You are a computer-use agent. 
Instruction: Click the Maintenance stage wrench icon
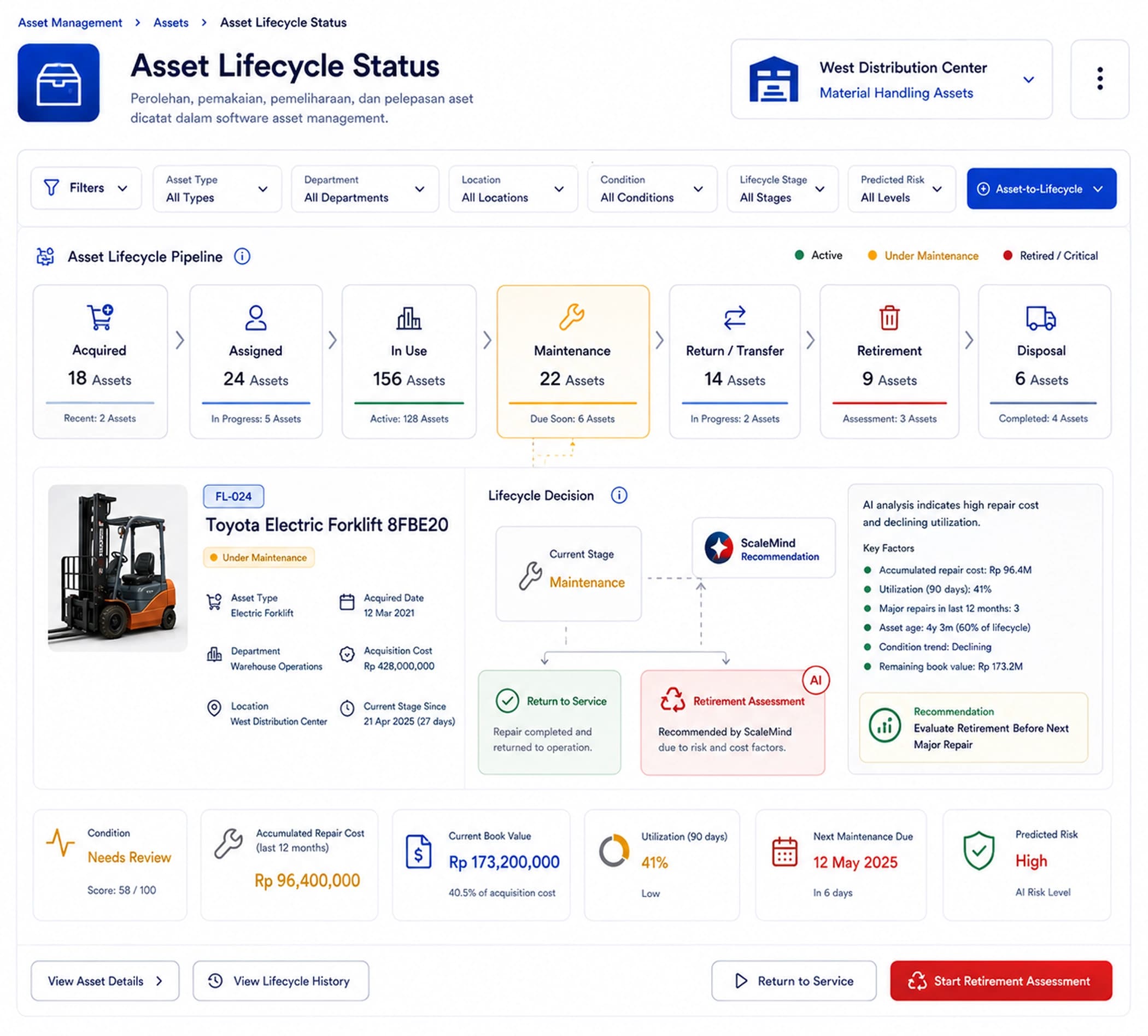[572, 317]
